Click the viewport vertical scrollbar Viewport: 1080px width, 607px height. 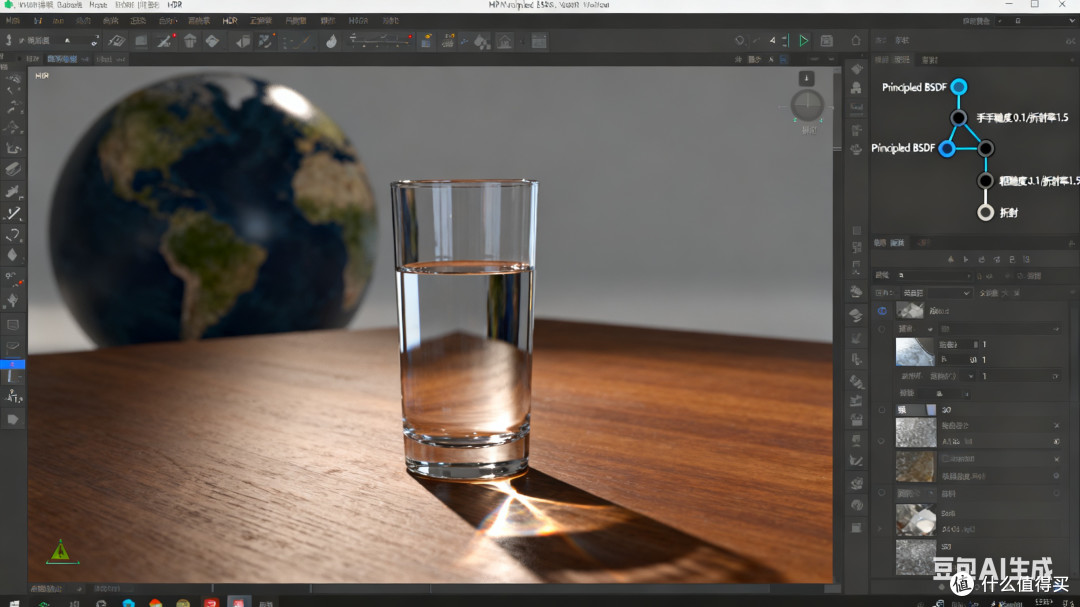tap(837, 110)
